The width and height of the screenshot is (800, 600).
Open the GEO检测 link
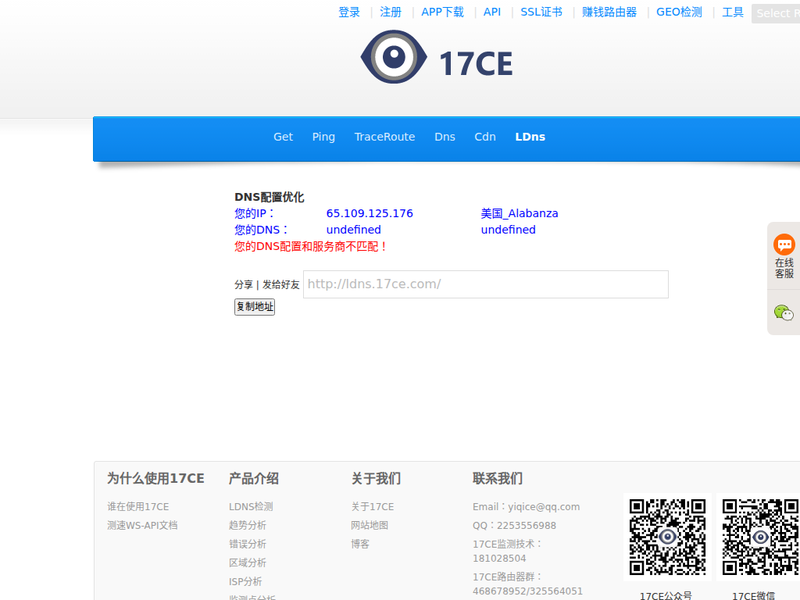coord(679,12)
